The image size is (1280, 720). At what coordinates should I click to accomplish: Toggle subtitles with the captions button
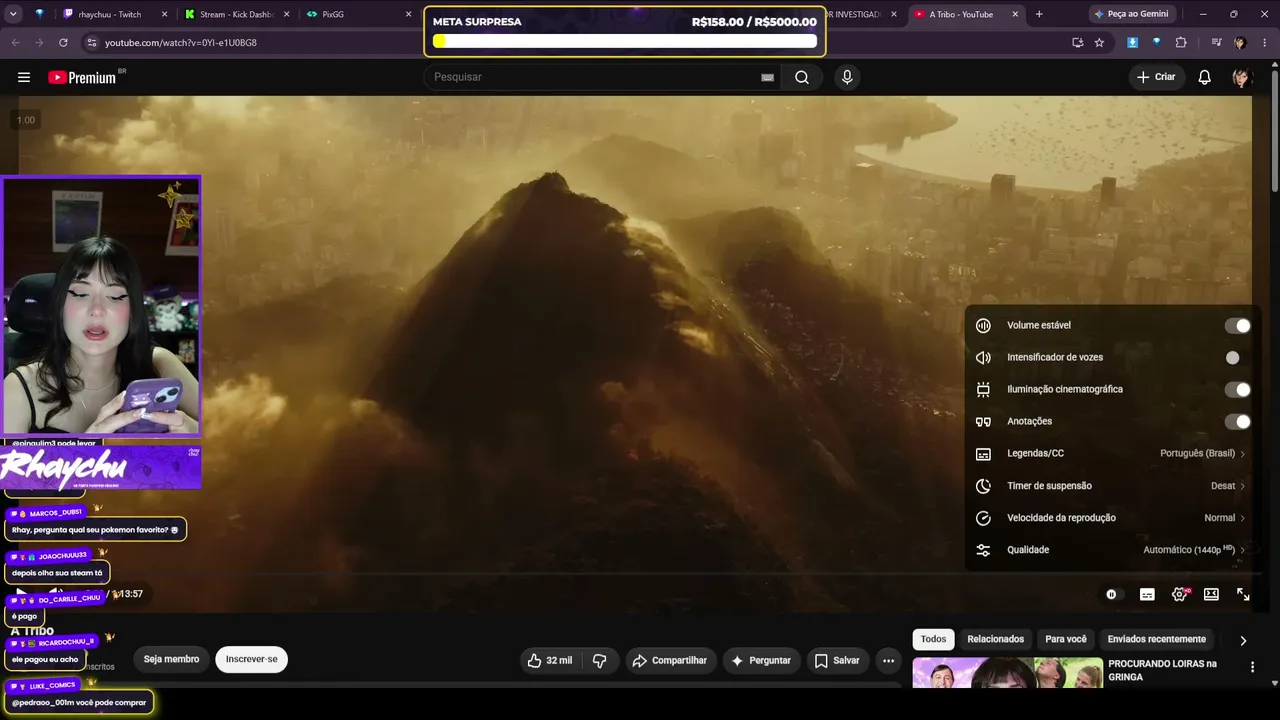1147,594
